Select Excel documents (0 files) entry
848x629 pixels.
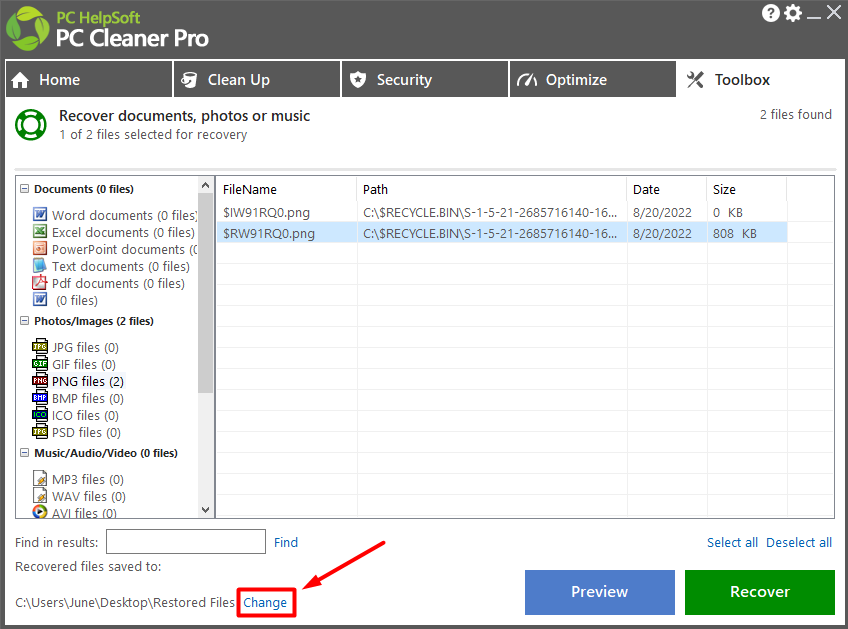tap(123, 232)
